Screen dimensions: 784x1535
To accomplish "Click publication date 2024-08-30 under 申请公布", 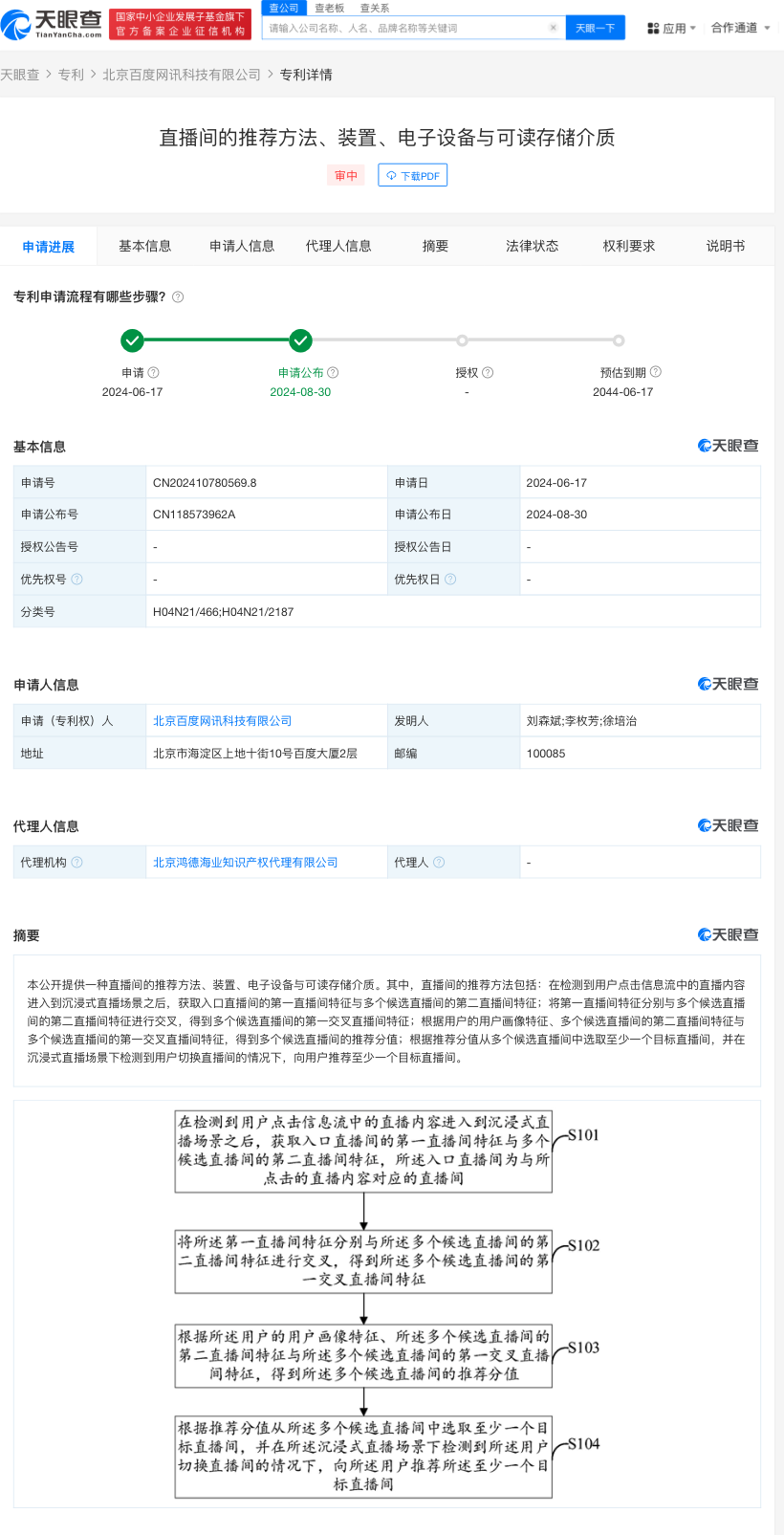I will (300, 392).
